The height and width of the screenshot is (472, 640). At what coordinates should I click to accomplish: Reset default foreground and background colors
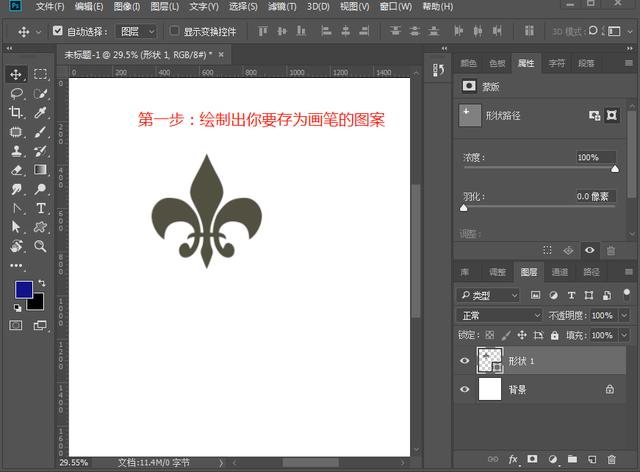pyautogui.click(x=17, y=307)
